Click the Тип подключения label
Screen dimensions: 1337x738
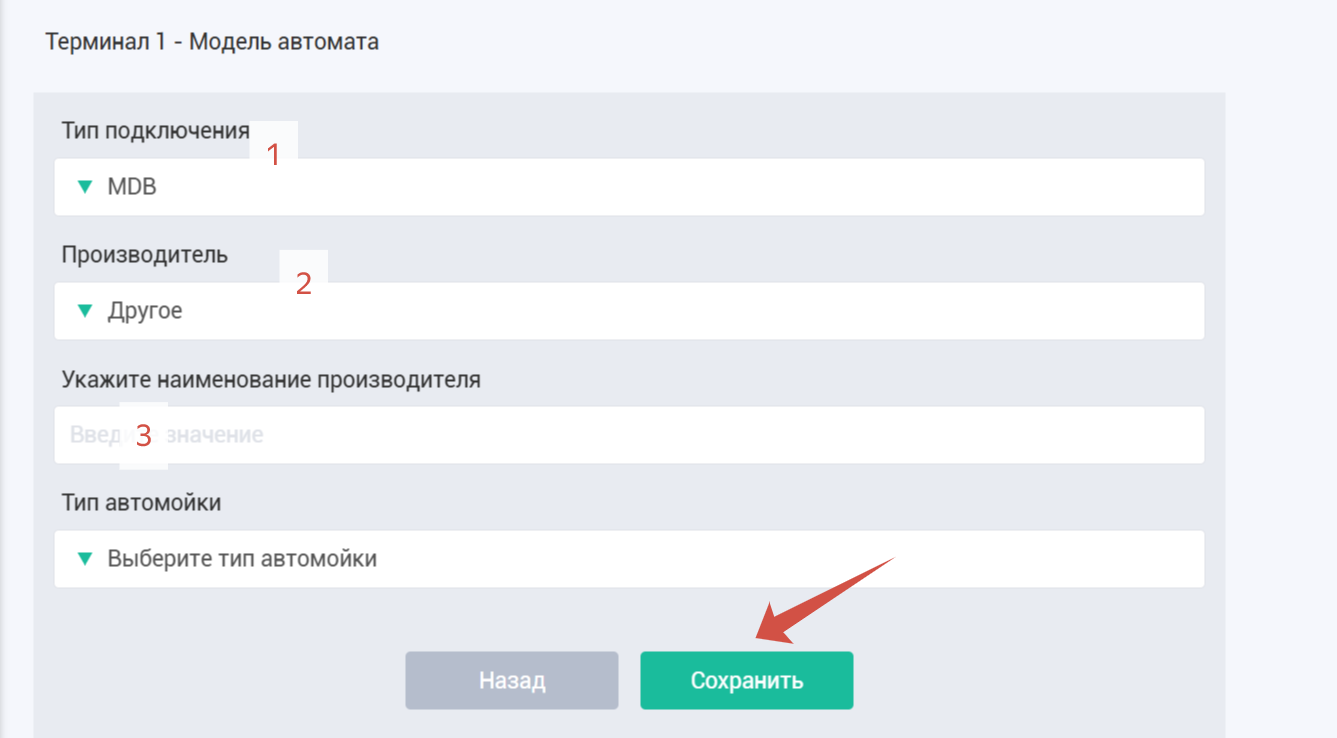pos(155,131)
